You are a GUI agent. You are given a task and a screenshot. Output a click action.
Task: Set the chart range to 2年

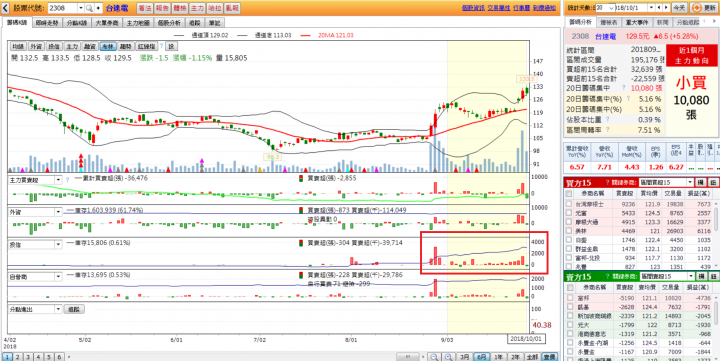coord(515,356)
